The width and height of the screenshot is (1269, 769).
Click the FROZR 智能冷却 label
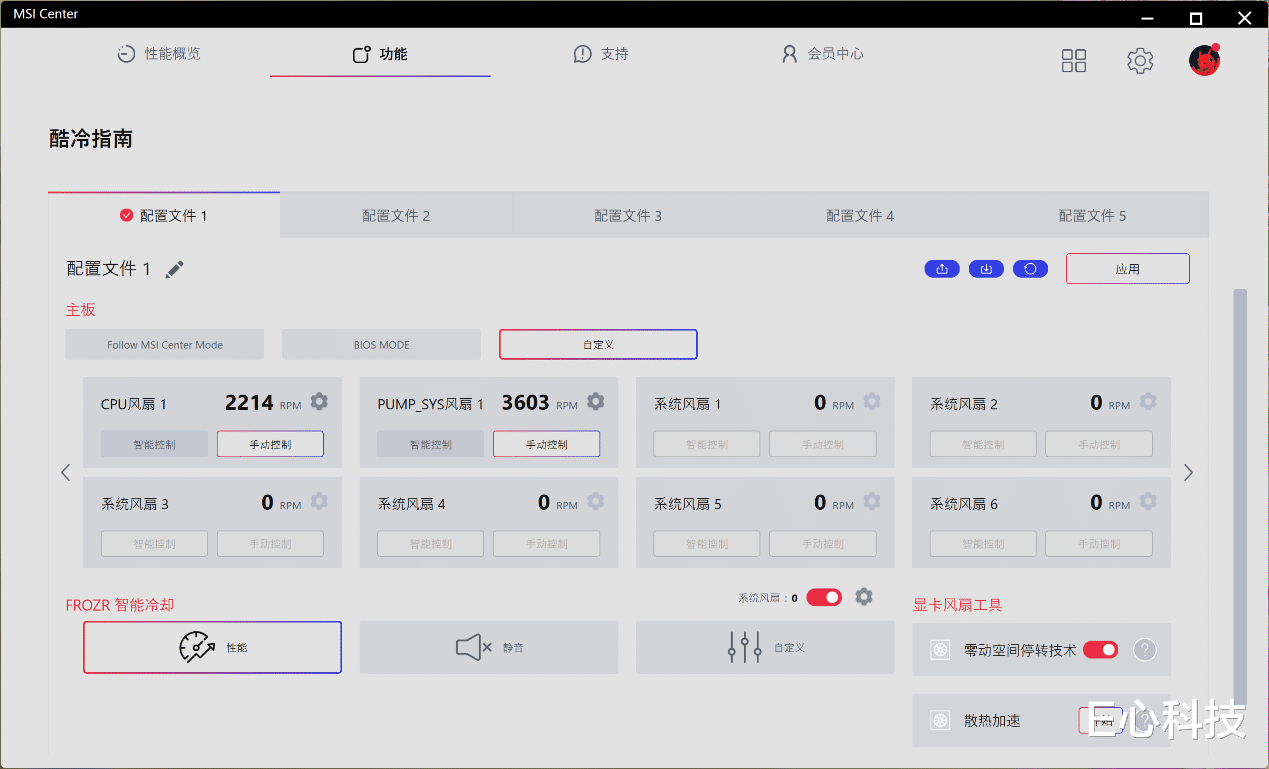(x=120, y=605)
